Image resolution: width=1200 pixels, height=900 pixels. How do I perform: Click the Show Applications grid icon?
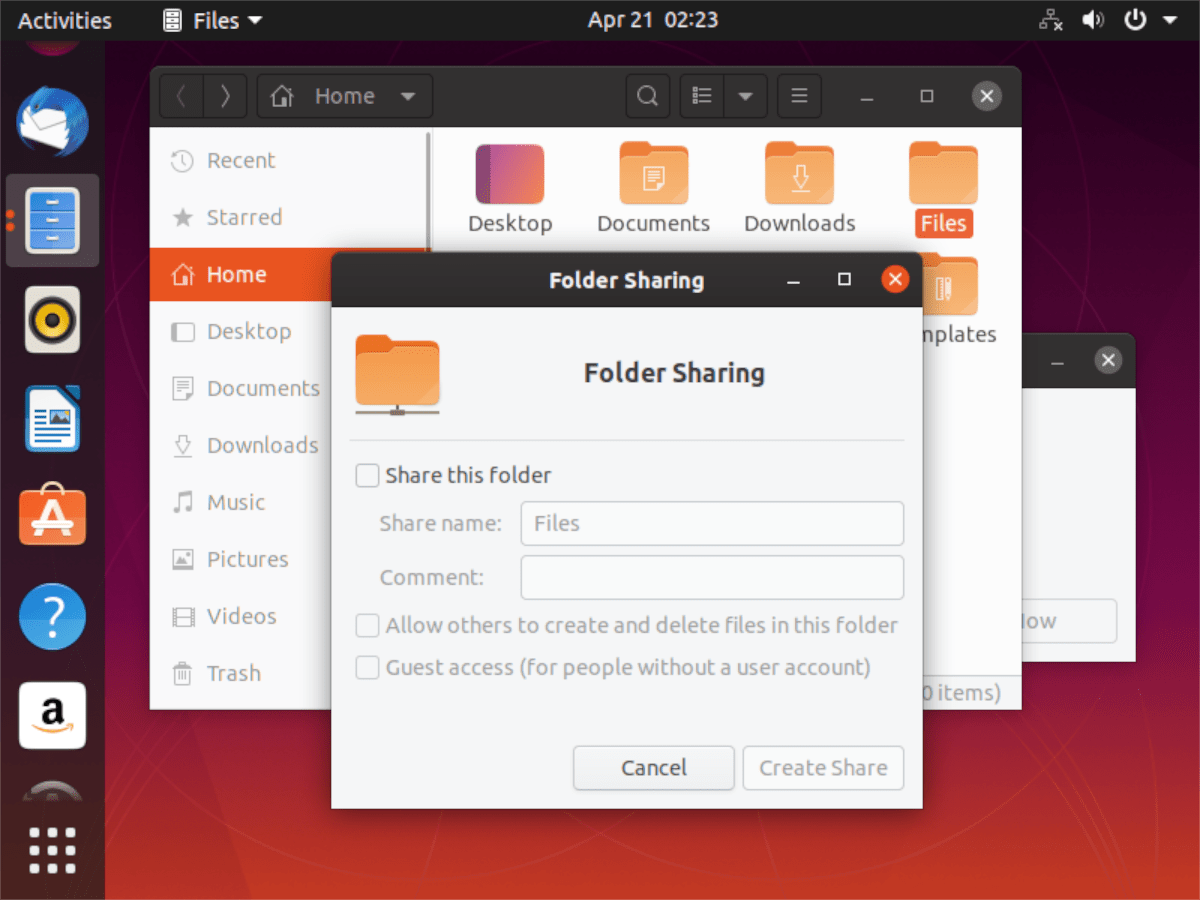click(52, 850)
